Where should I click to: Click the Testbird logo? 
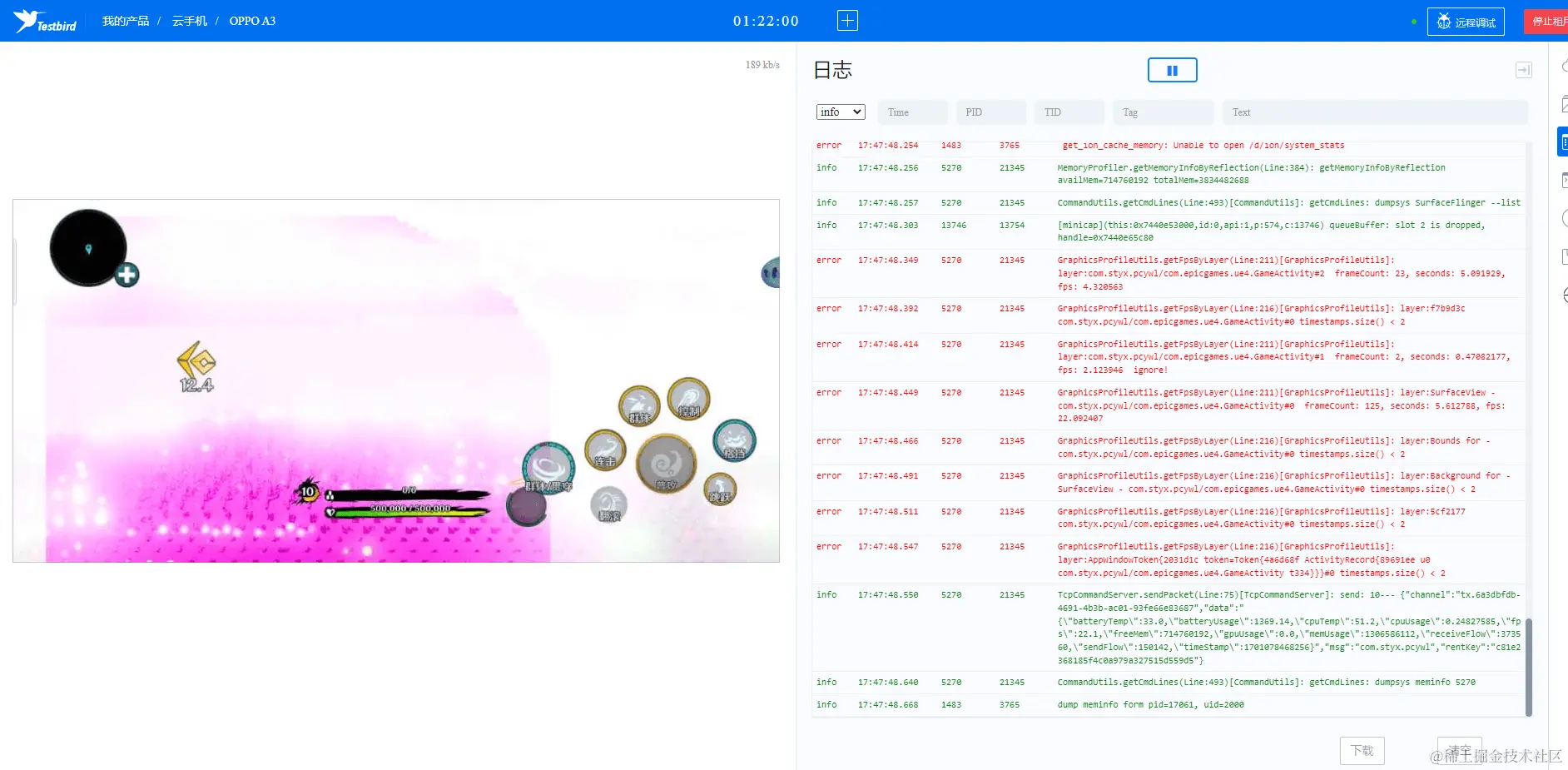pyautogui.click(x=45, y=21)
